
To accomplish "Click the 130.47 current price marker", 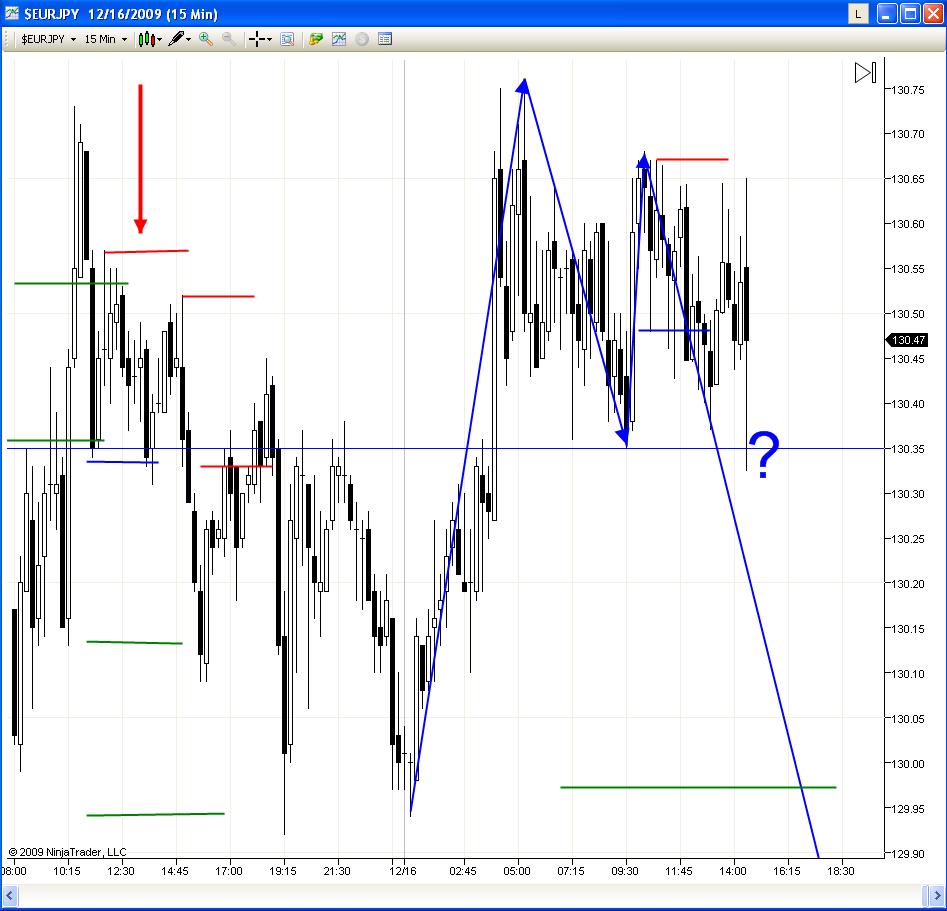I will click(x=907, y=340).
